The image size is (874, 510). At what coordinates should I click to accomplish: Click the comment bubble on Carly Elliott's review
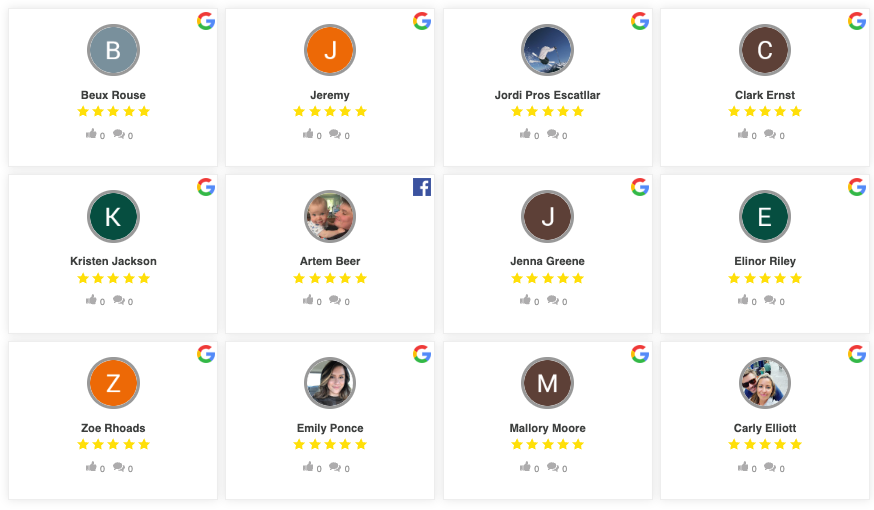click(770, 467)
